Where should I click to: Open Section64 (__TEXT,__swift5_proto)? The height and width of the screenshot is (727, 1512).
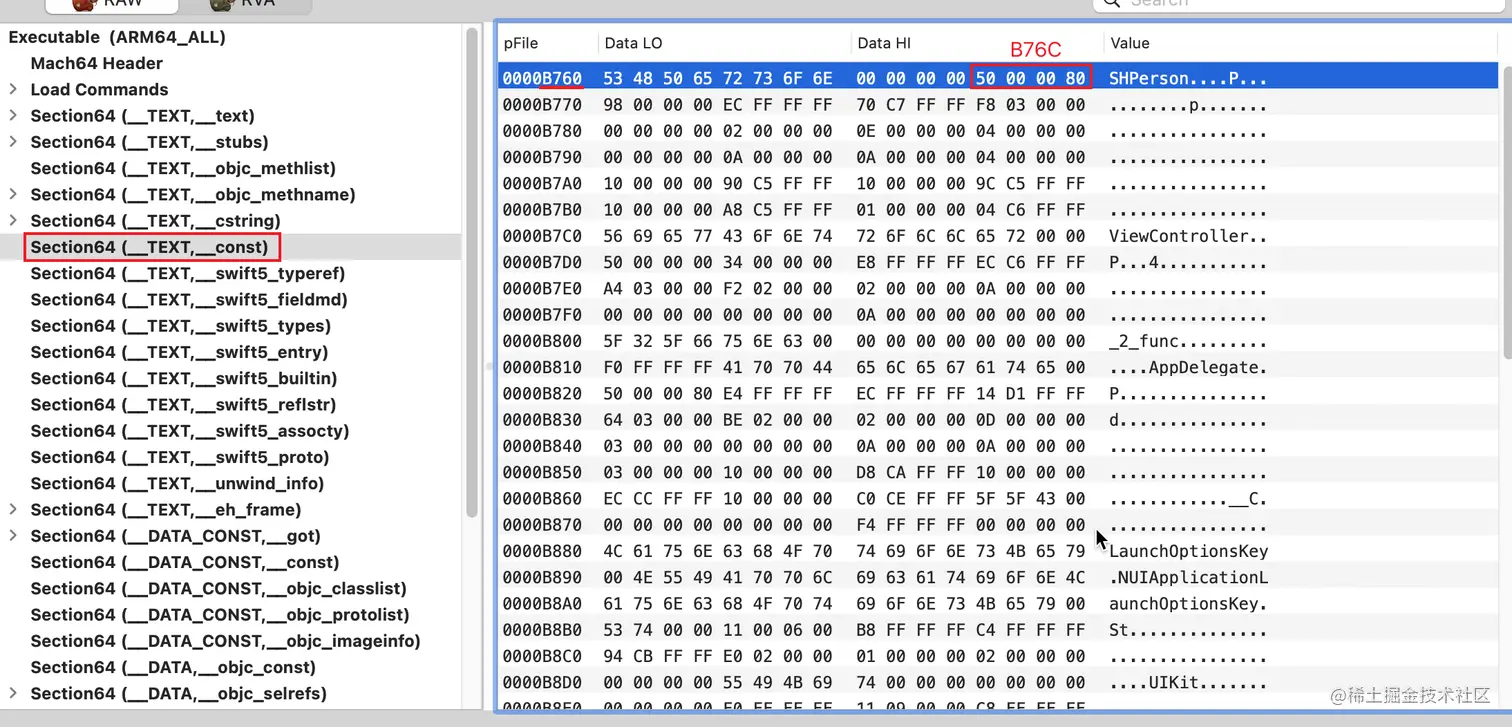180,457
